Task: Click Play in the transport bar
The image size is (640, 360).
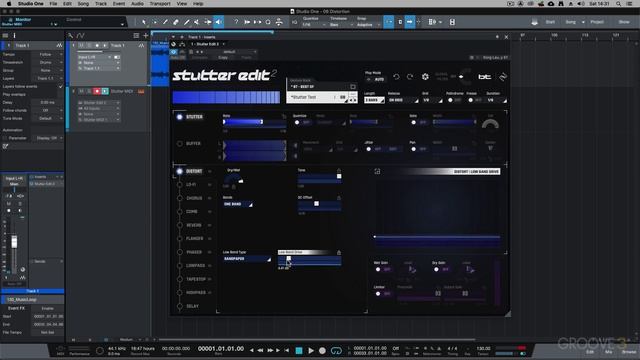Action: (311, 350)
